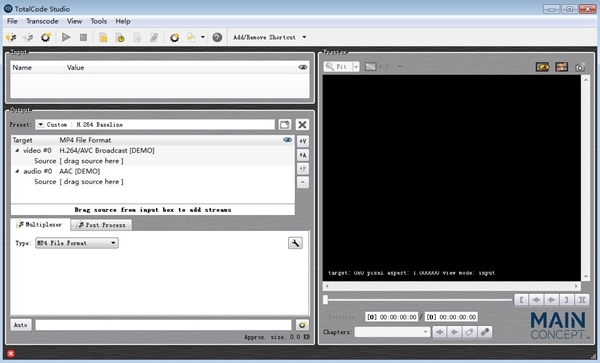Open the Add/Remove Shortcut dropdown
The height and width of the screenshot is (363, 600).
click(304, 37)
